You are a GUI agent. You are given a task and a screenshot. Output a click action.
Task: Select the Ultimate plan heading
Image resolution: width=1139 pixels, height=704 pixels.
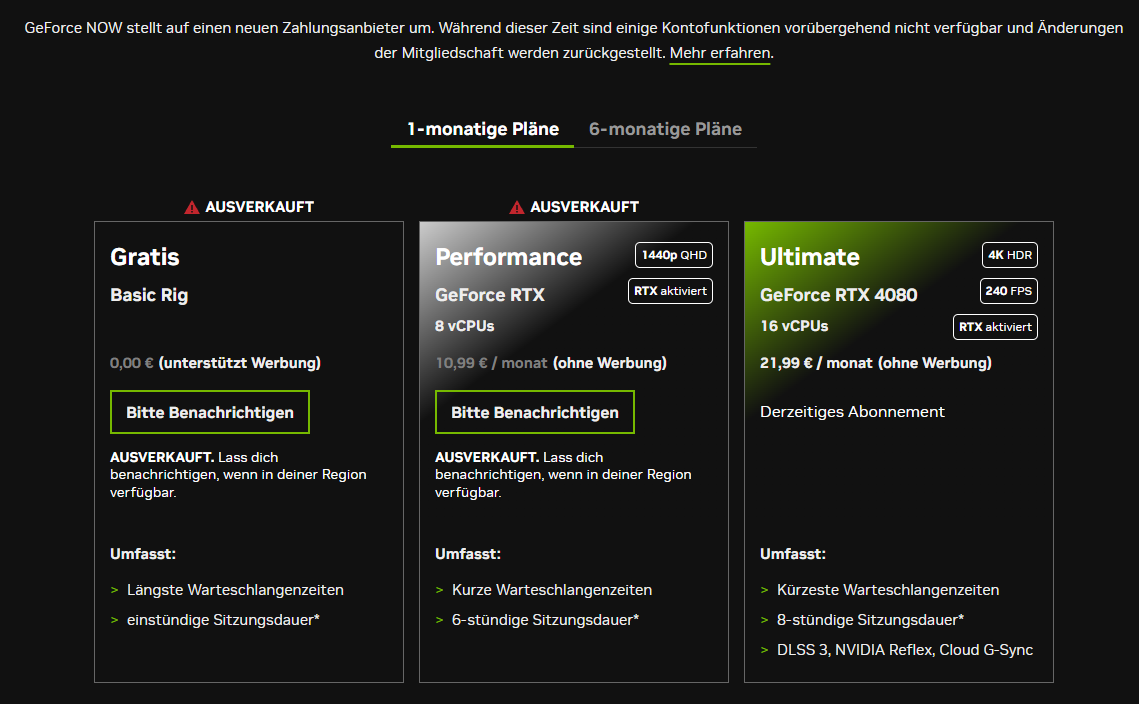click(x=810, y=256)
